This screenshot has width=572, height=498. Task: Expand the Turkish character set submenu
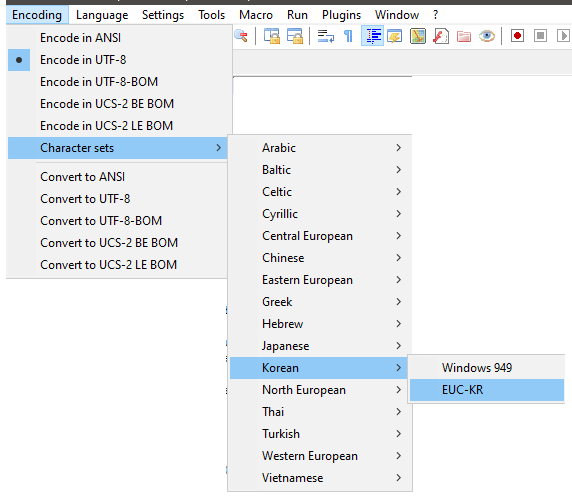(320, 434)
